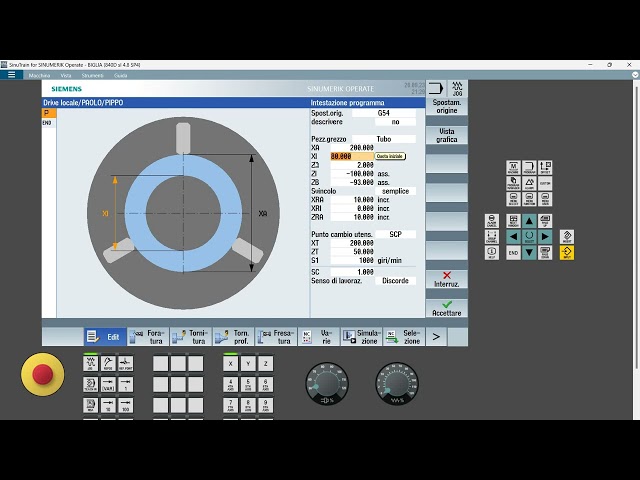Change Pezz.grezzo type 'Tubo'
This screenshot has width=640, height=480.
click(x=384, y=139)
